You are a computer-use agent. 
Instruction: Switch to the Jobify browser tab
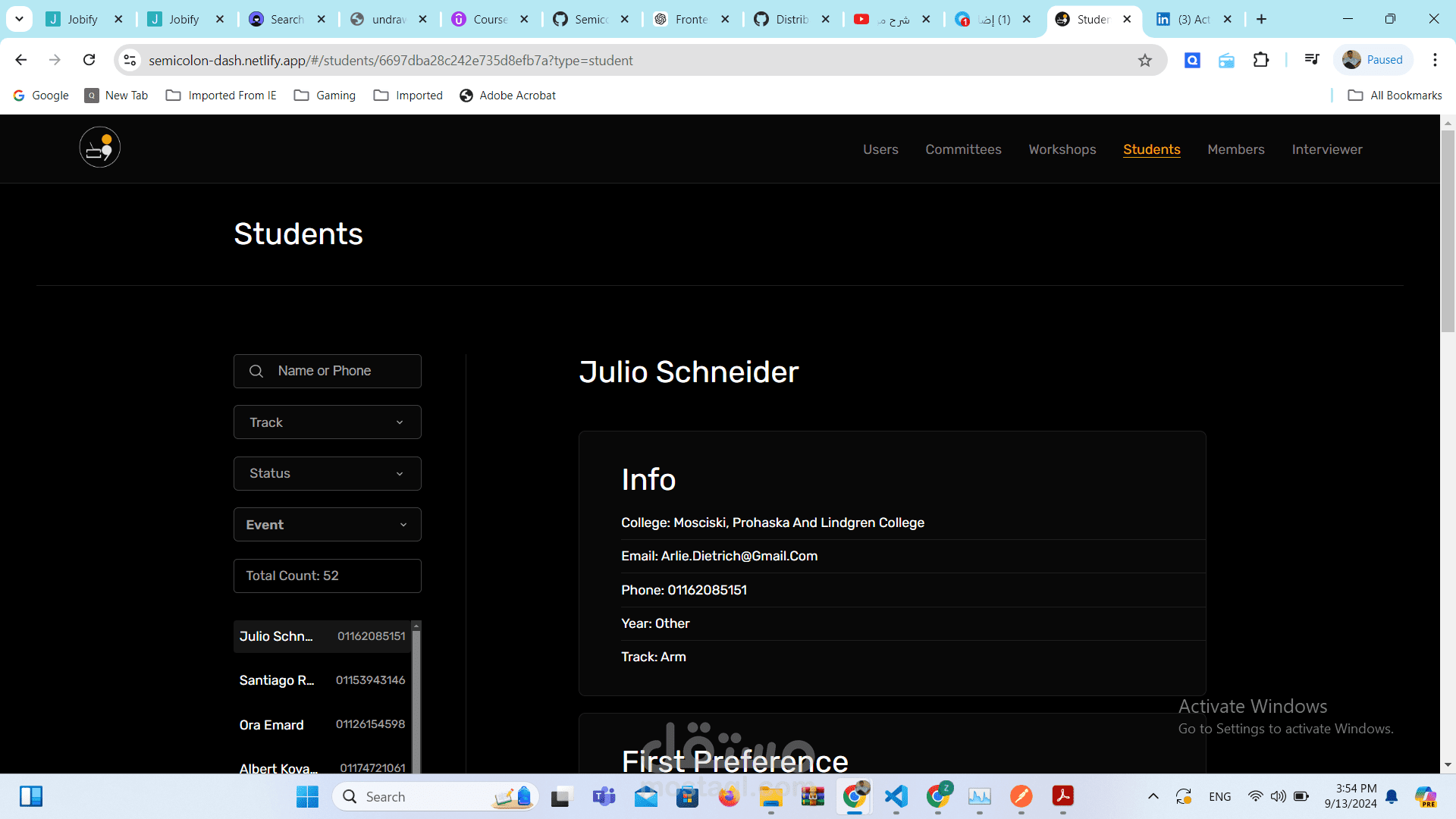[83, 19]
